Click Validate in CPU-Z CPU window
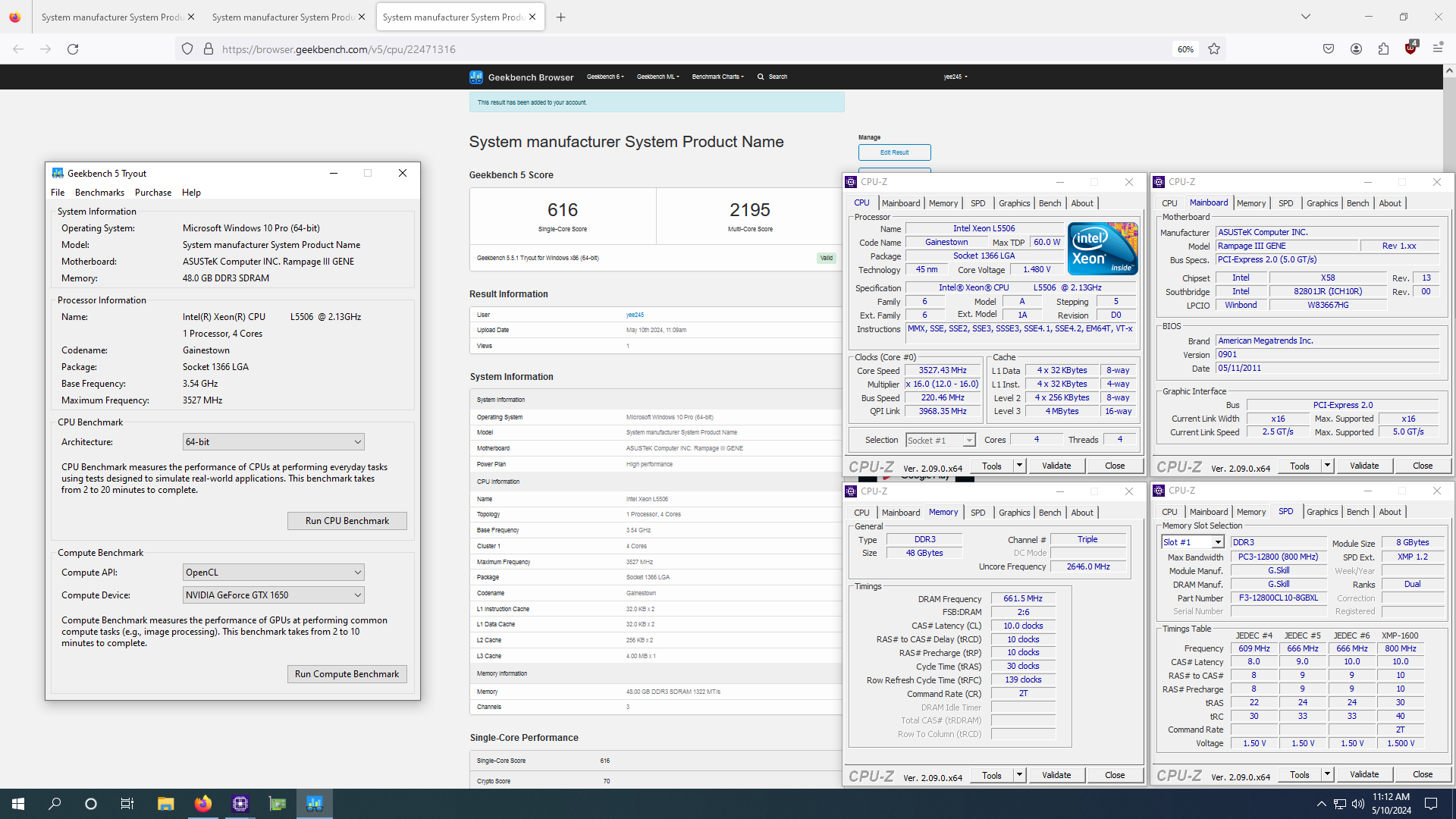 click(x=1056, y=466)
